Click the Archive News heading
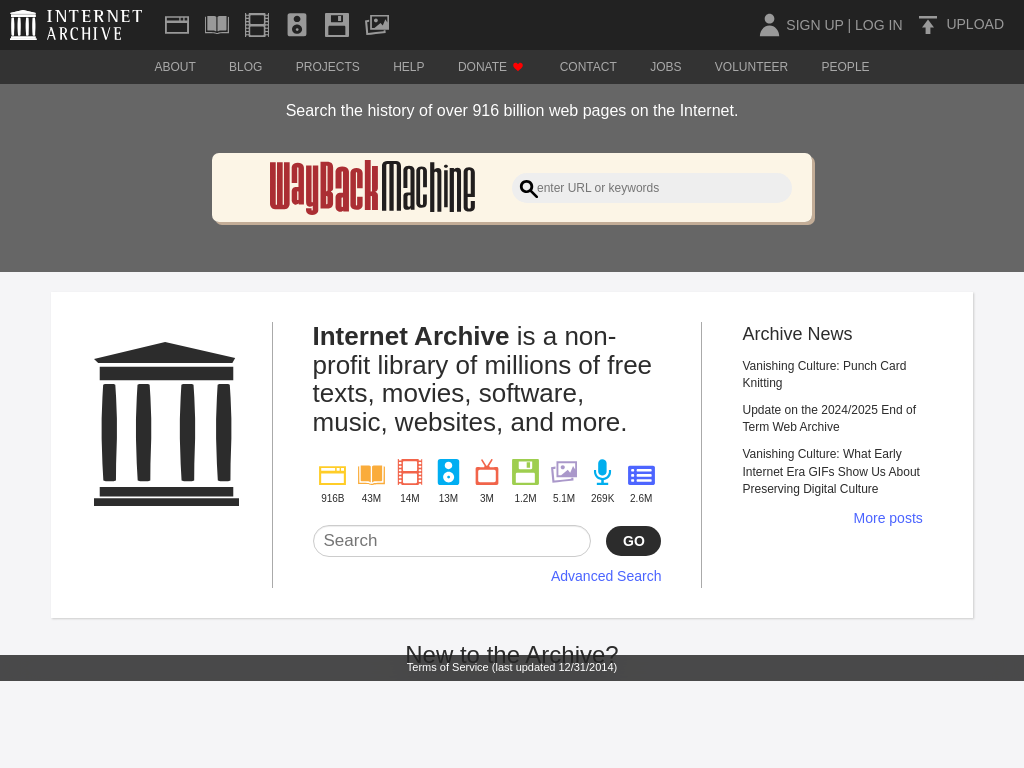1024x768 pixels. [797, 334]
